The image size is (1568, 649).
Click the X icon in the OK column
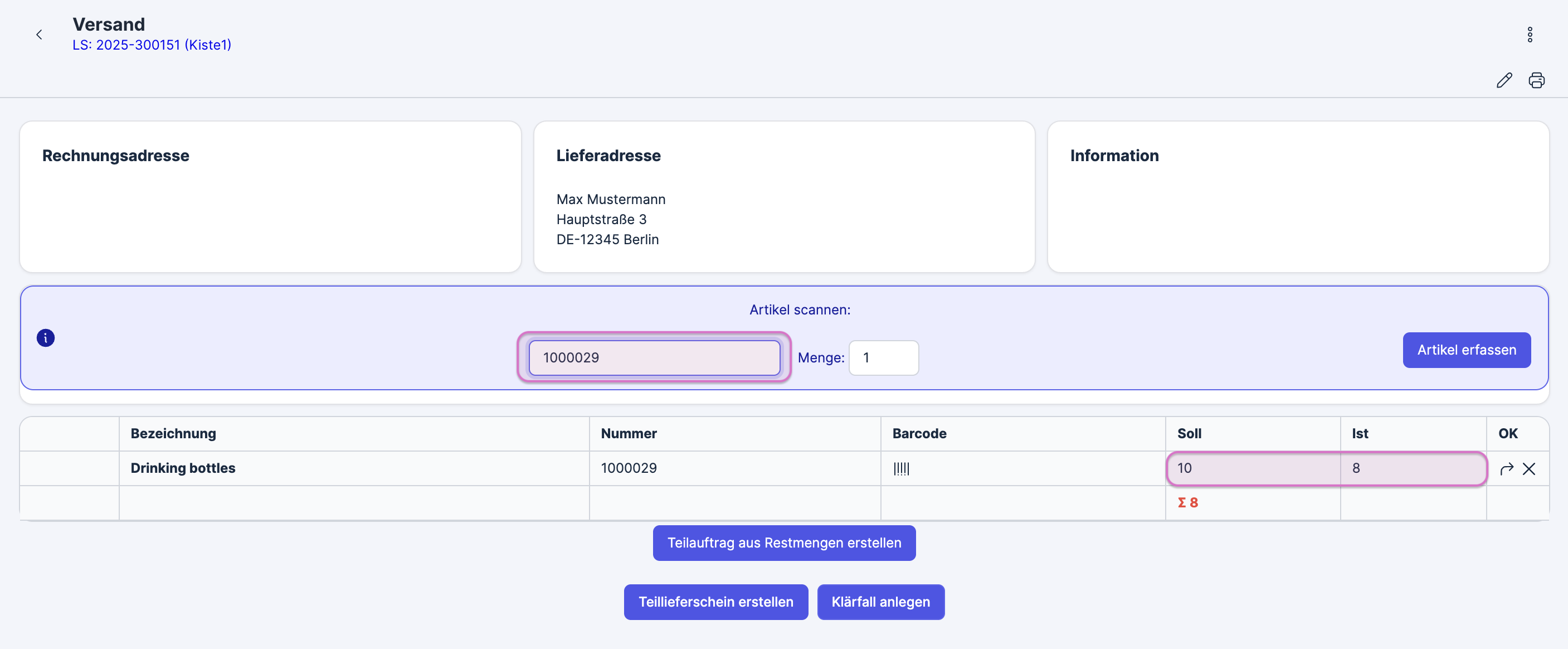pyautogui.click(x=1528, y=468)
